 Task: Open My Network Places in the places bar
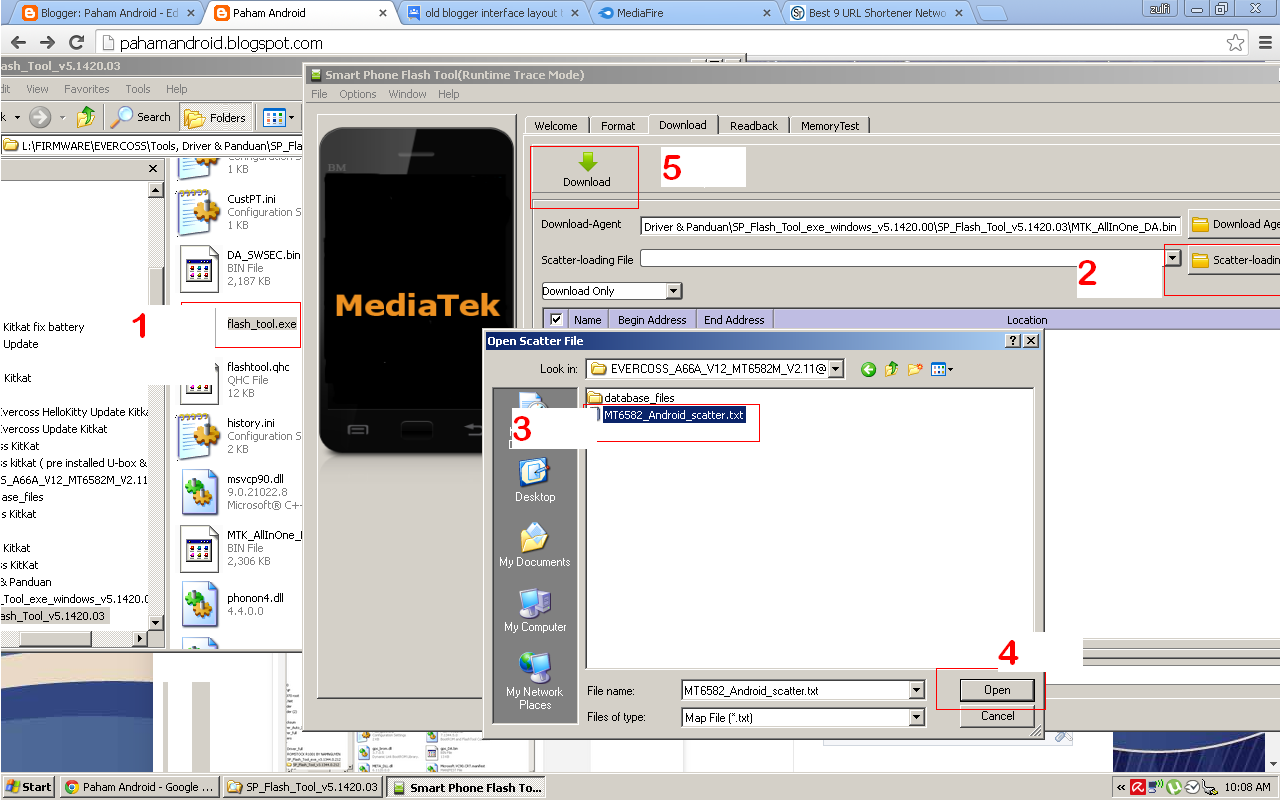pyautogui.click(x=535, y=680)
